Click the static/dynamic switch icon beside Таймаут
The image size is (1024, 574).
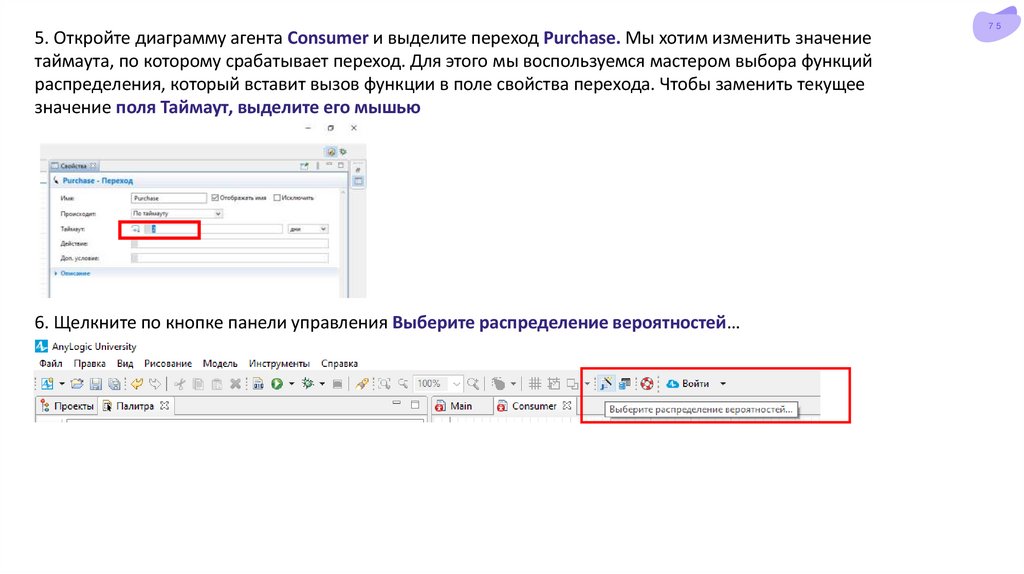137,229
